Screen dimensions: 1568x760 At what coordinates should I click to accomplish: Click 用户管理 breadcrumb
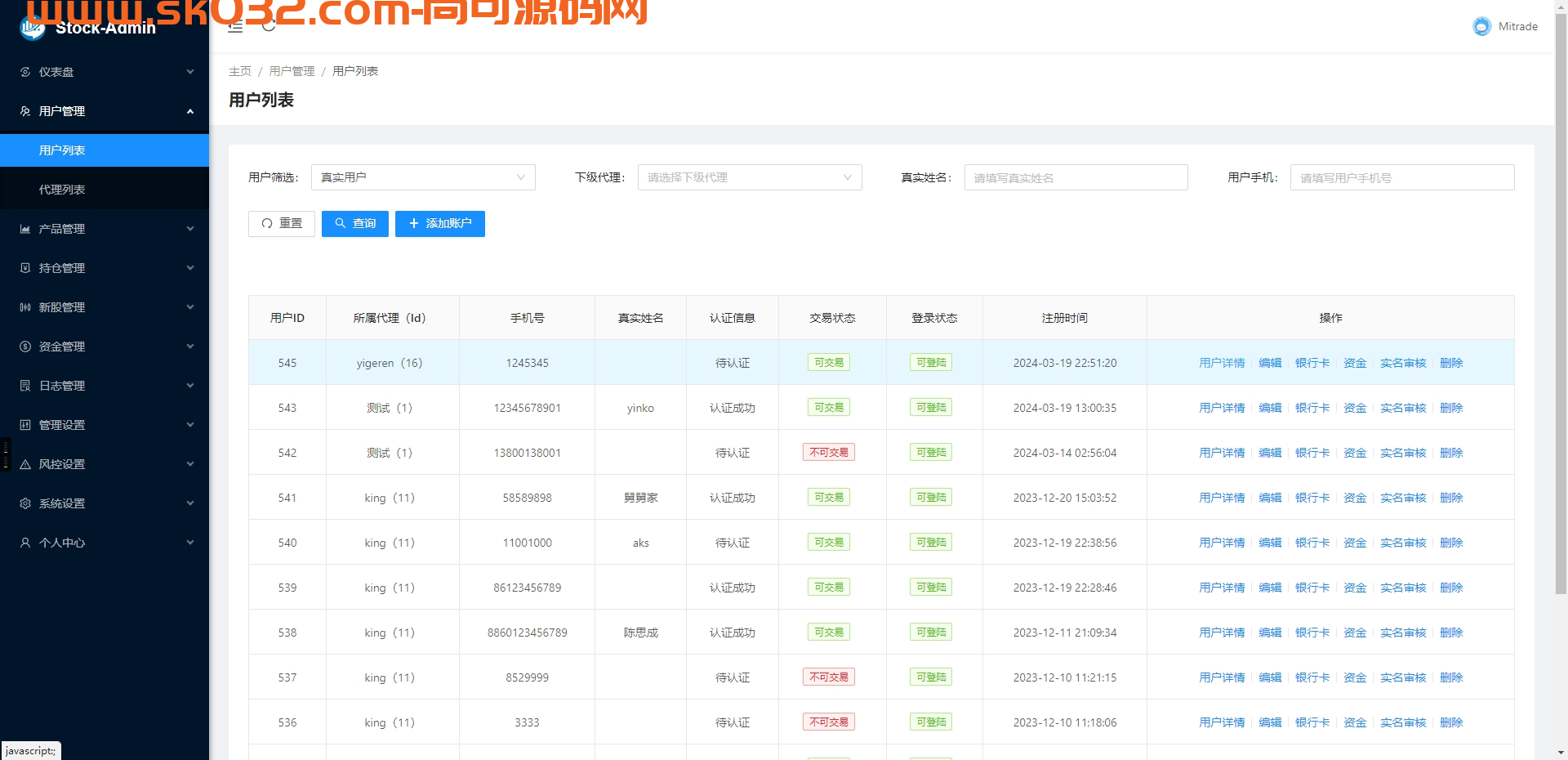click(292, 71)
